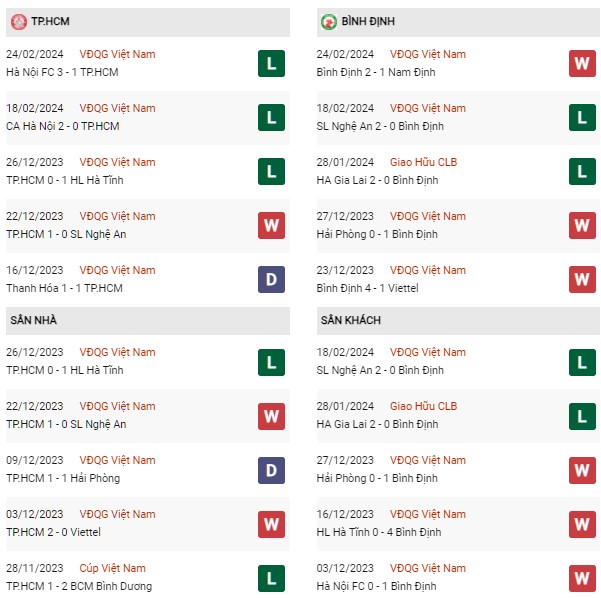The image size is (601, 598).
Task: Select the SÂN NHÀ section header
Action: pos(148,320)
